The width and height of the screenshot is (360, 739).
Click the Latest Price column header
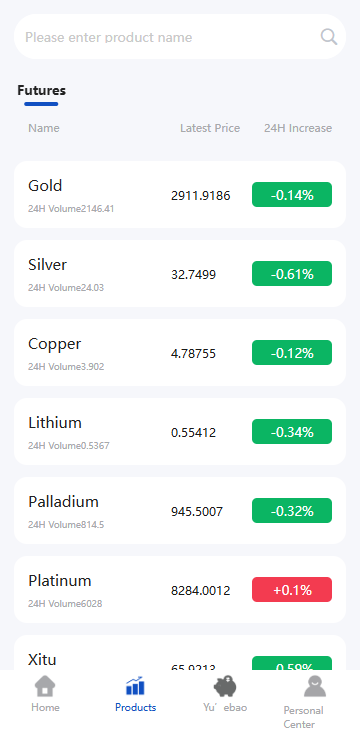(x=210, y=128)
